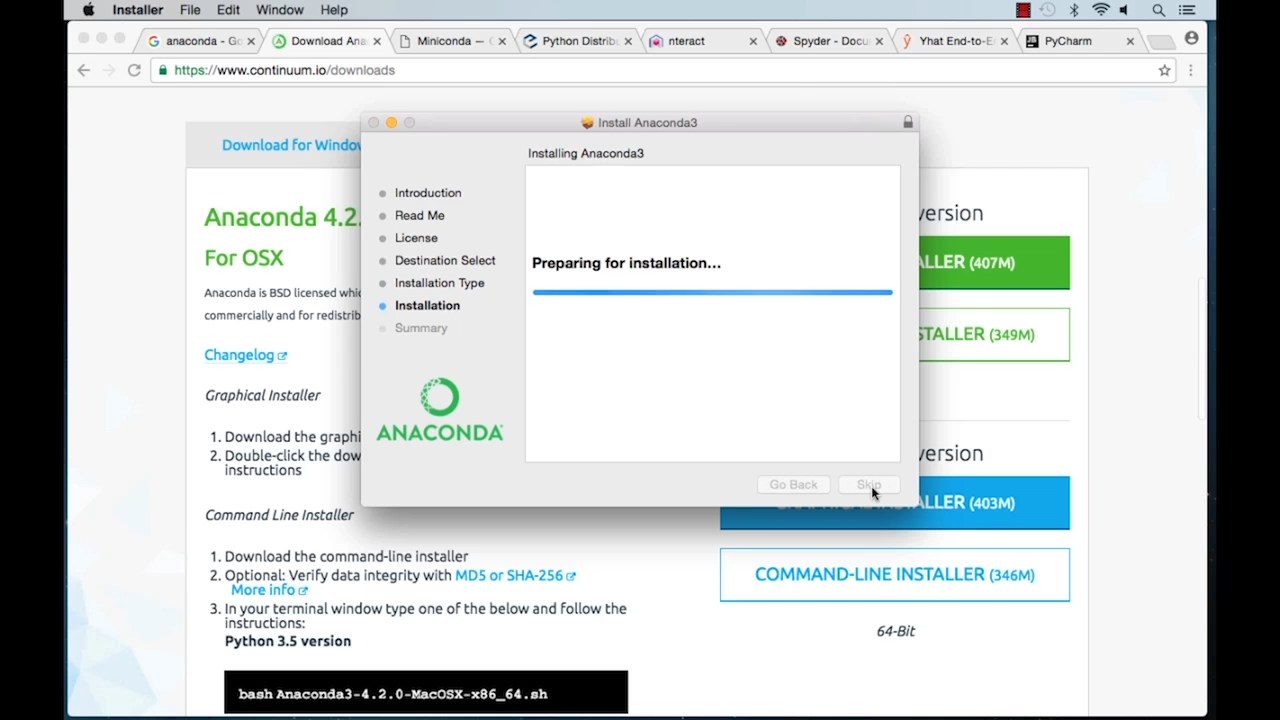The width and height of the screenshot is (1280, 720).
Task: Click the Chrome profile avatar icon
Action: pyautogui.click(x=1191, y=38)
